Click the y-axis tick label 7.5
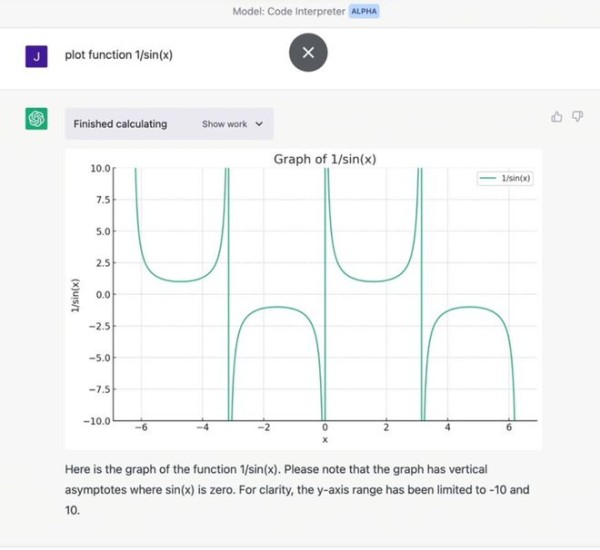 [103, 200]
